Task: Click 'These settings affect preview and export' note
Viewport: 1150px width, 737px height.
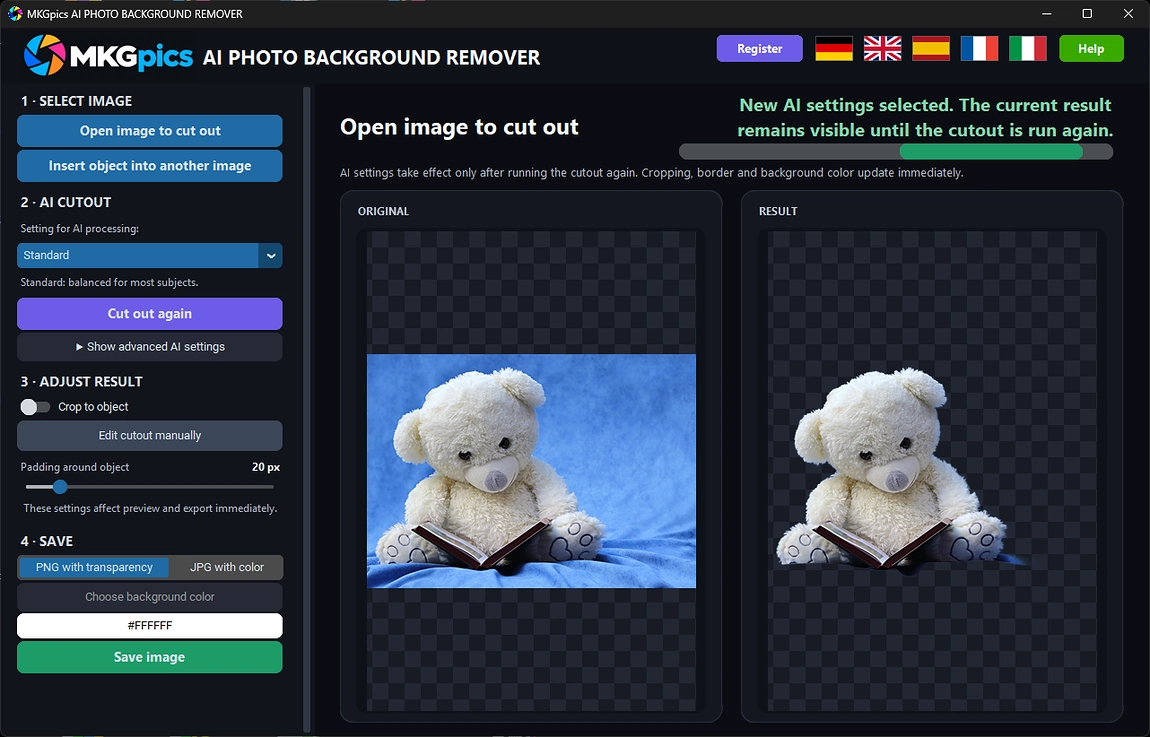Action: (150, 508)
